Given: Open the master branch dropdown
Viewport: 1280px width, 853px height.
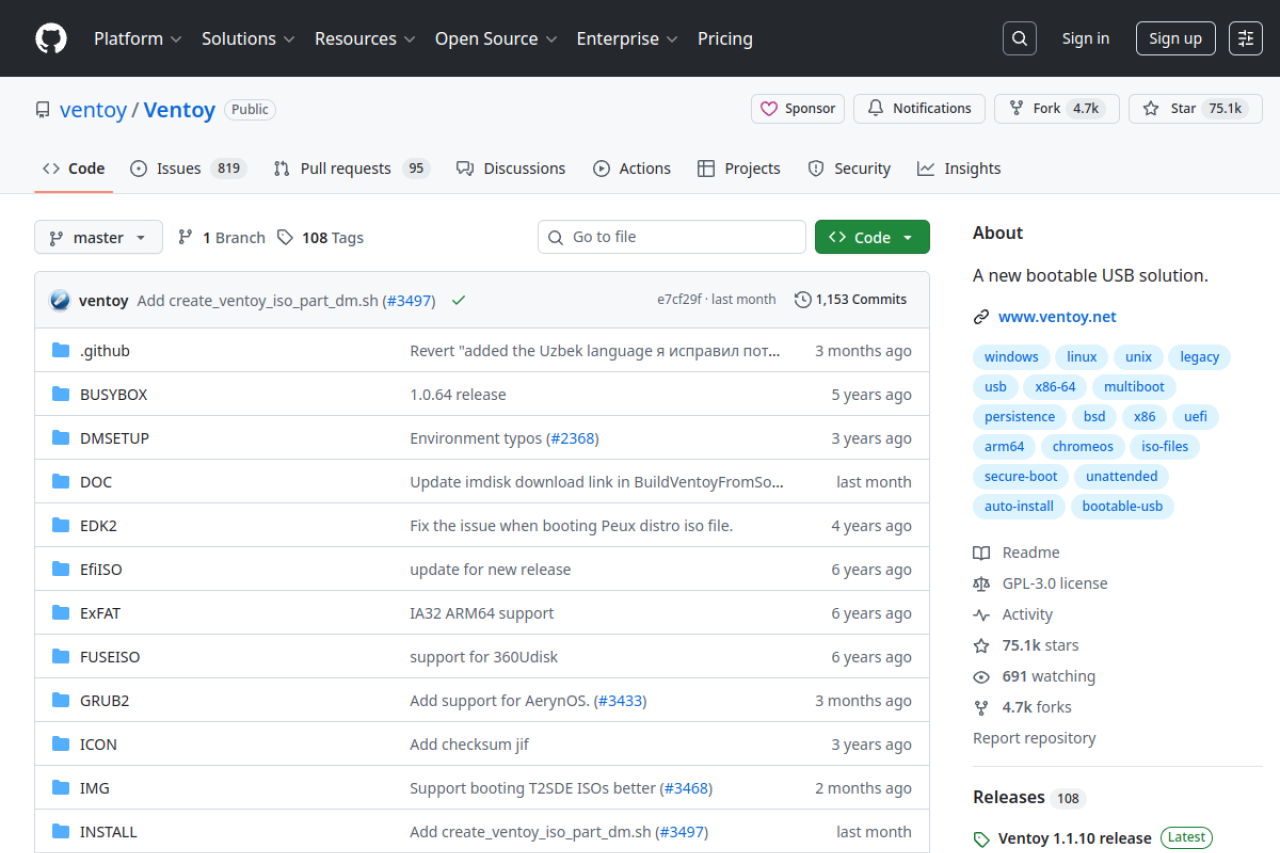Looking at the screenshot, I should [98, 237].
